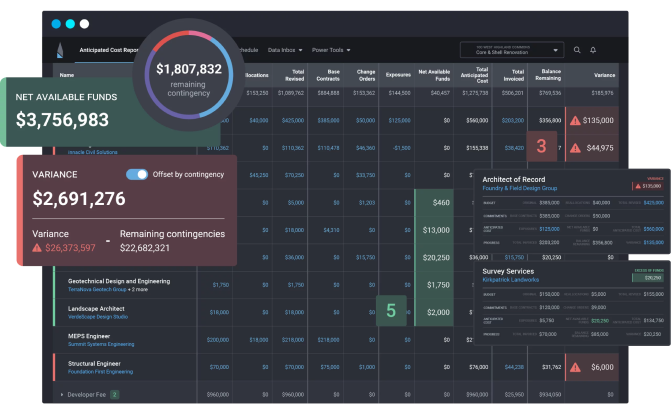Click the app logo in header
The width and height of the screenshot is (671, 414).
click(60, 50)
